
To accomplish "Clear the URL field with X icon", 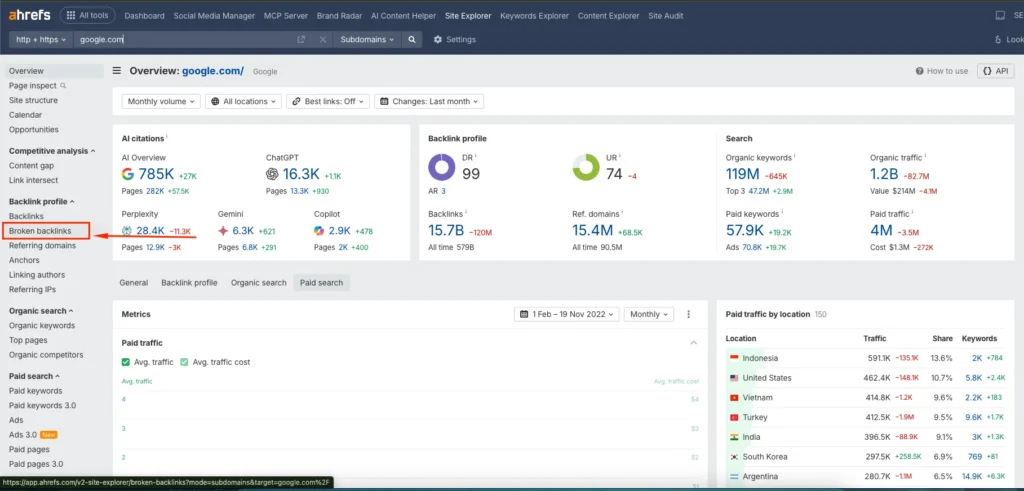I will click(323, 40).
